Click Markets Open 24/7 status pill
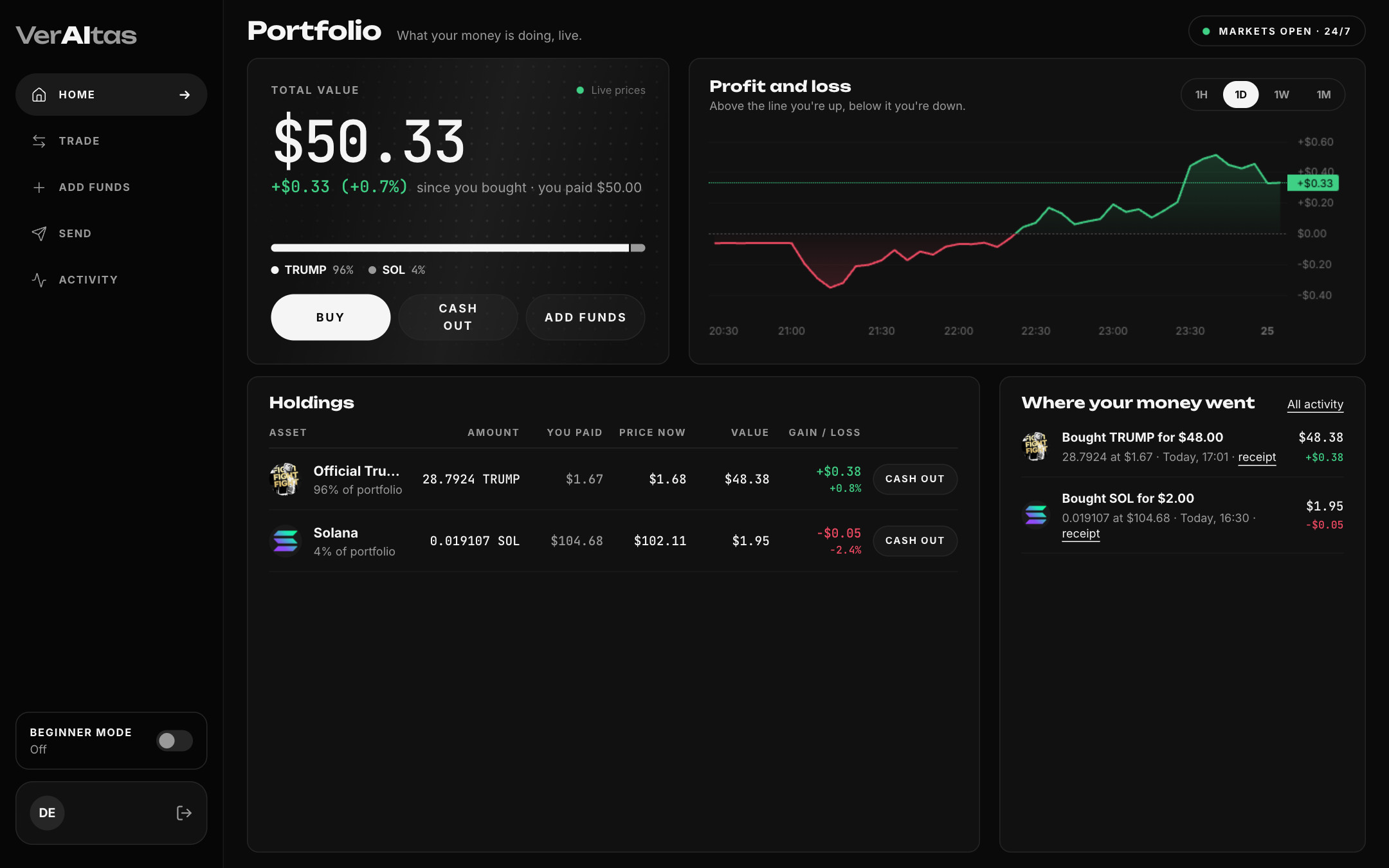Screen dimensions: 1389x868 [x=1276, y=31]
